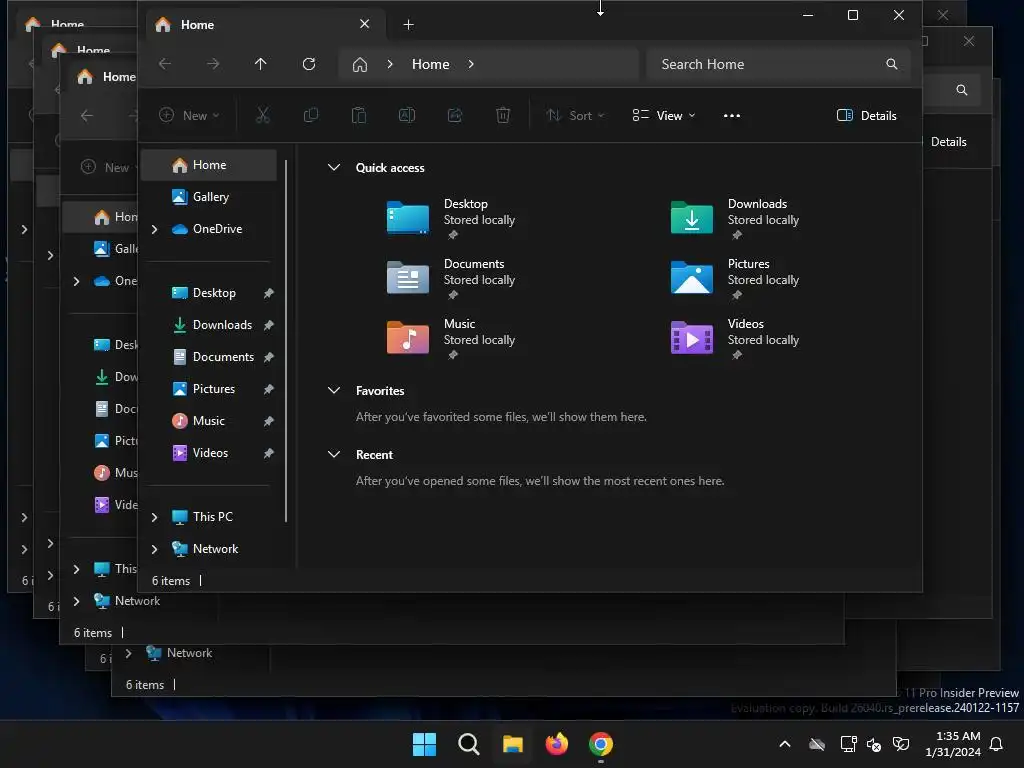
Task: Close the Home tab
Action: (x=364, y=24)
